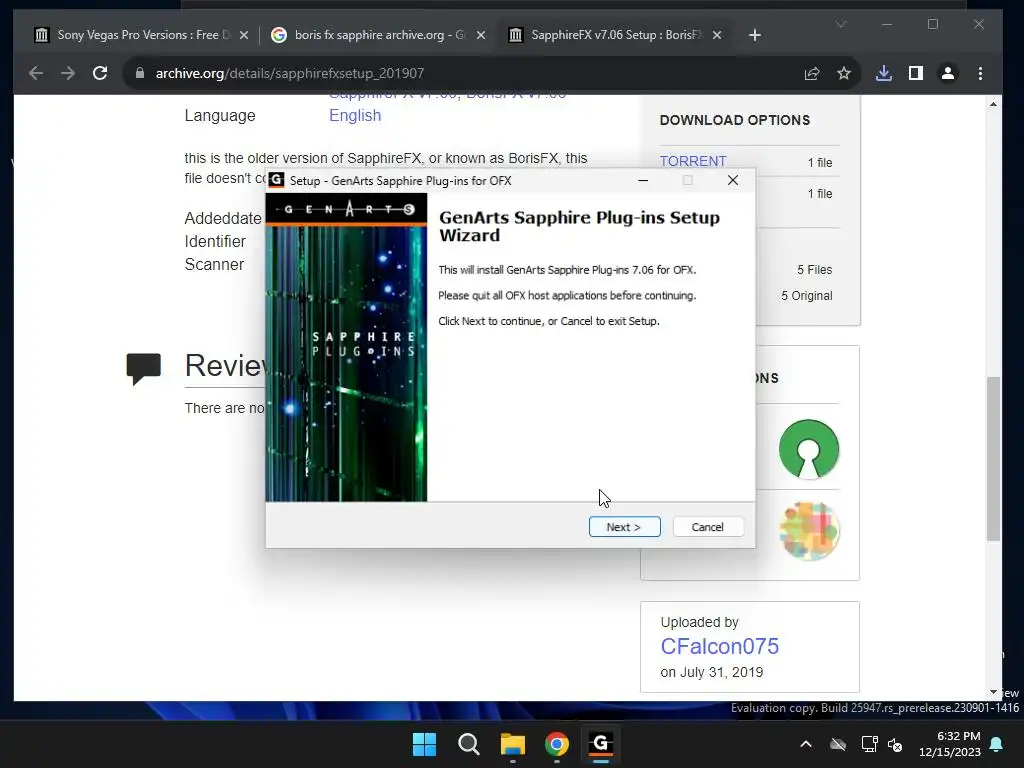Viewport: 1024px width, 768px height.
Task: Go back to previous page
Action: tap(36, 73)
